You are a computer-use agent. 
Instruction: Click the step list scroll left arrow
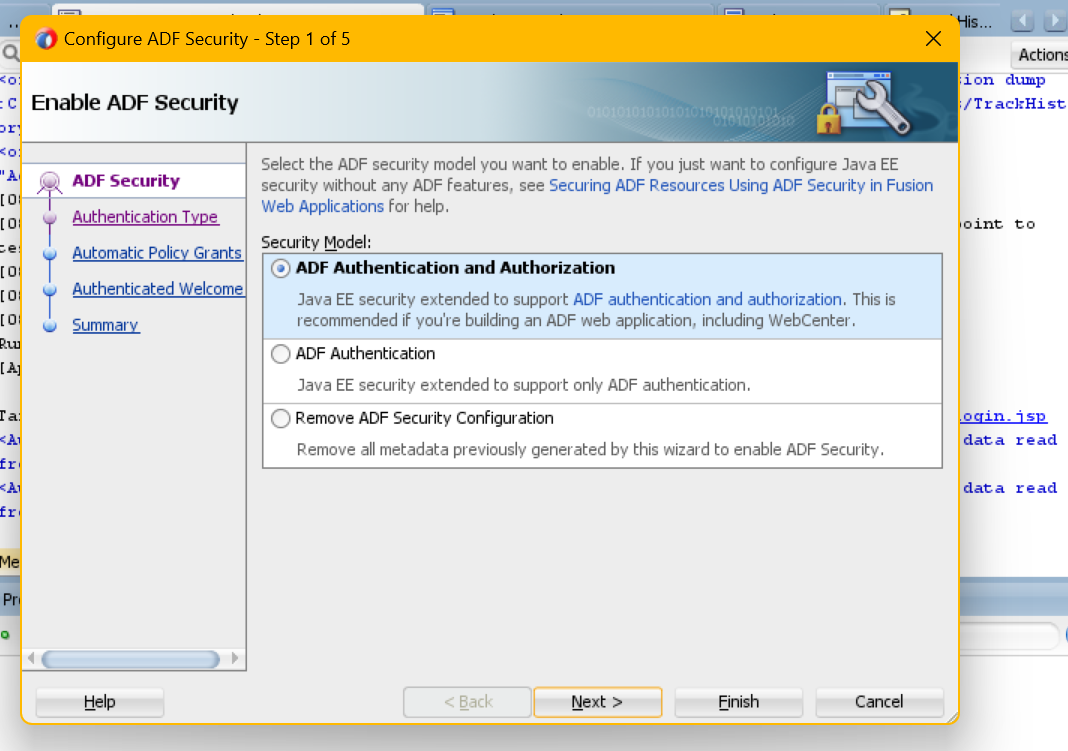coord(31,658)
